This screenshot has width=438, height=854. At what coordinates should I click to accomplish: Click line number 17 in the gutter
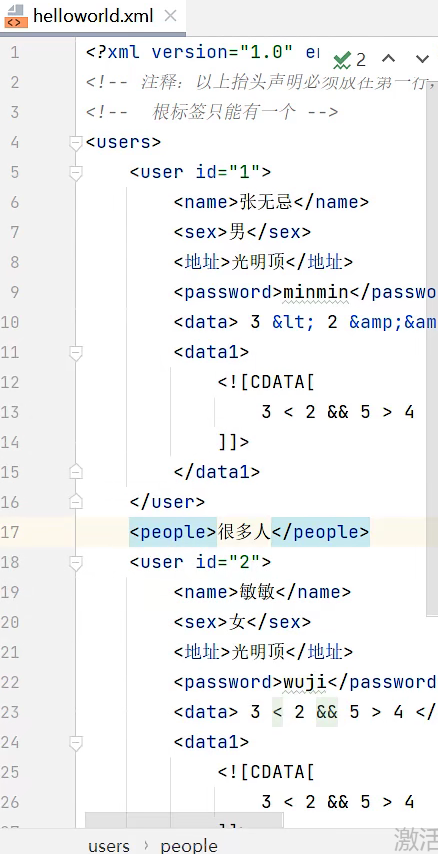tap(10, 532)
